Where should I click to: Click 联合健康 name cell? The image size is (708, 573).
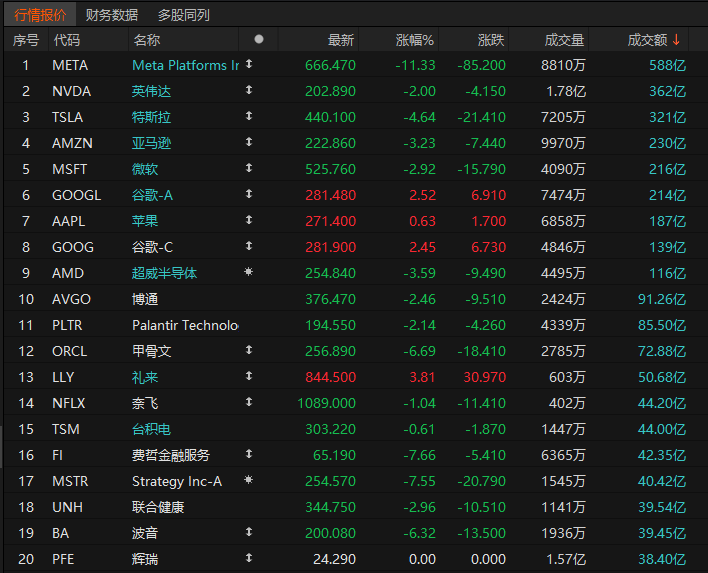click(x=158, y=507)
